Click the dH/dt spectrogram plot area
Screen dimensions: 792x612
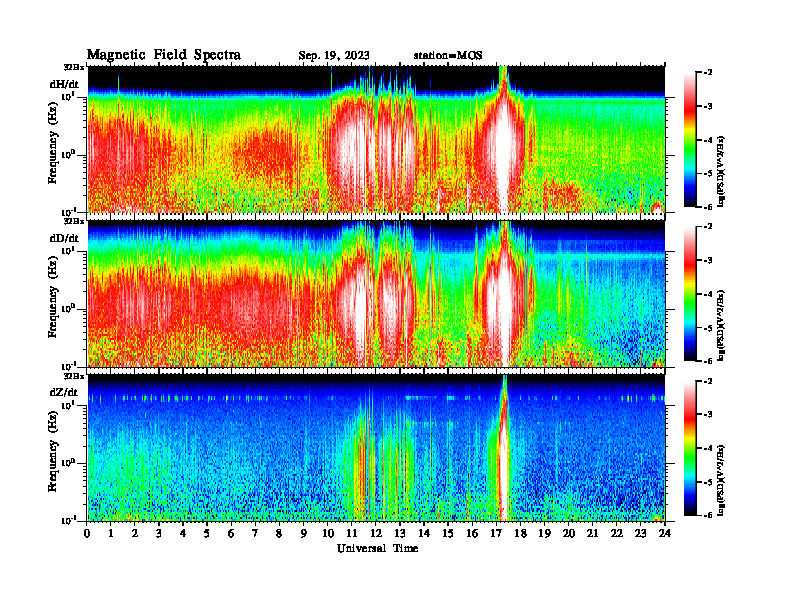pyautogui.click(x=376, y=139)
